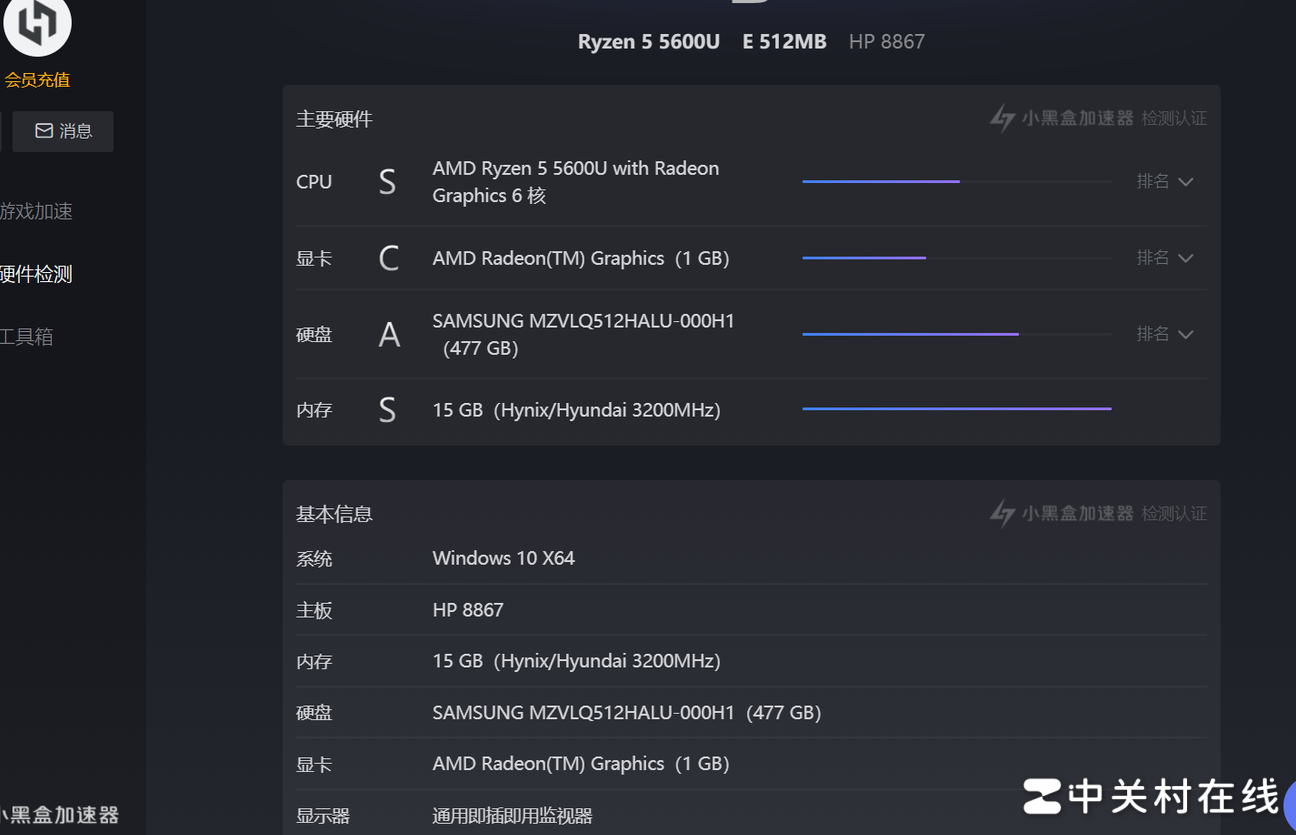Click the 会员充值 link

pos(37,80)
